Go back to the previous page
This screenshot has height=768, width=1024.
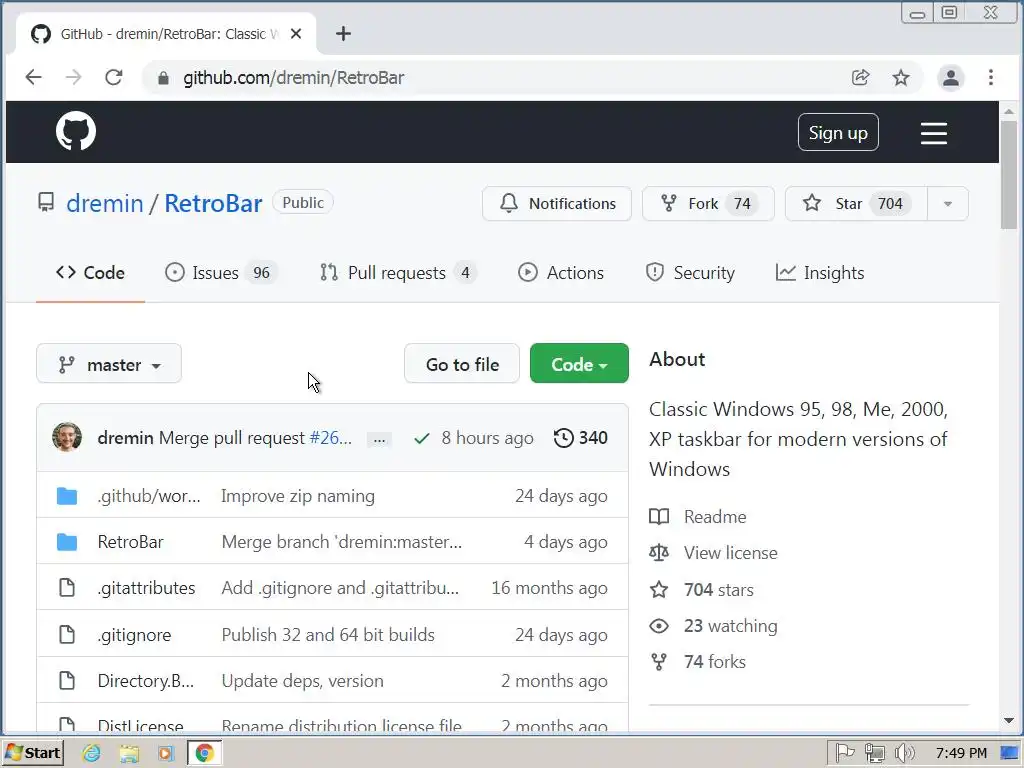(33, 77)
